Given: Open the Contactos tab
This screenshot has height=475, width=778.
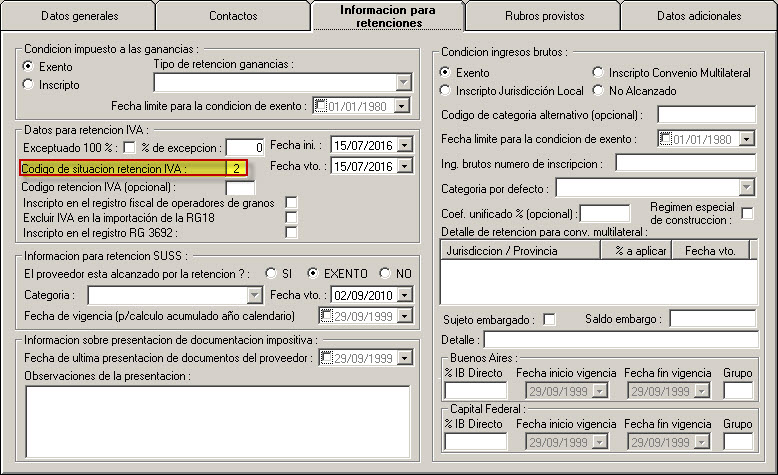Looking at the screenshot, I should click(233, 17).
